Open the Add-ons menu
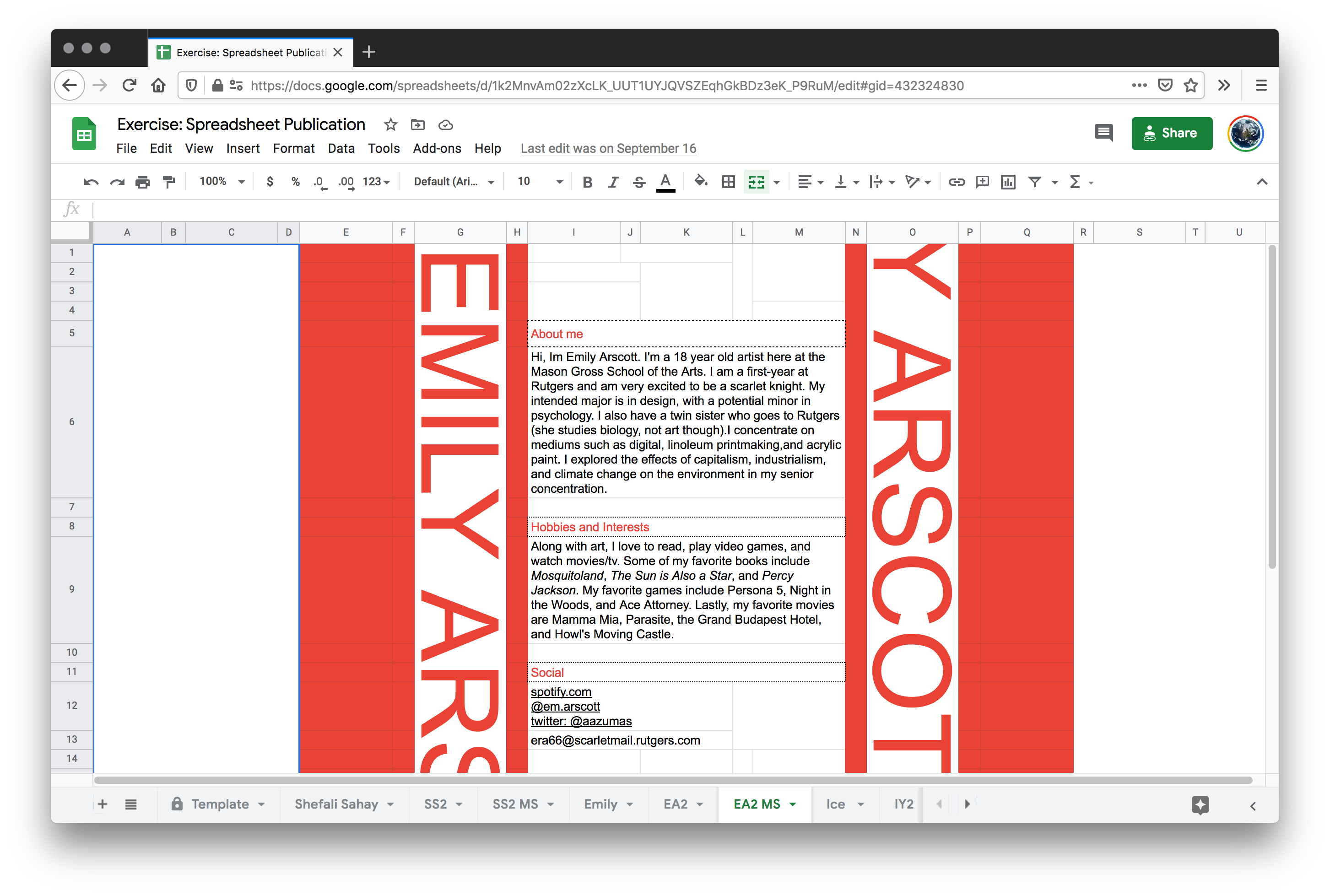The width and height of the screenshot is (1330, 896). click(x=437, y=149)
